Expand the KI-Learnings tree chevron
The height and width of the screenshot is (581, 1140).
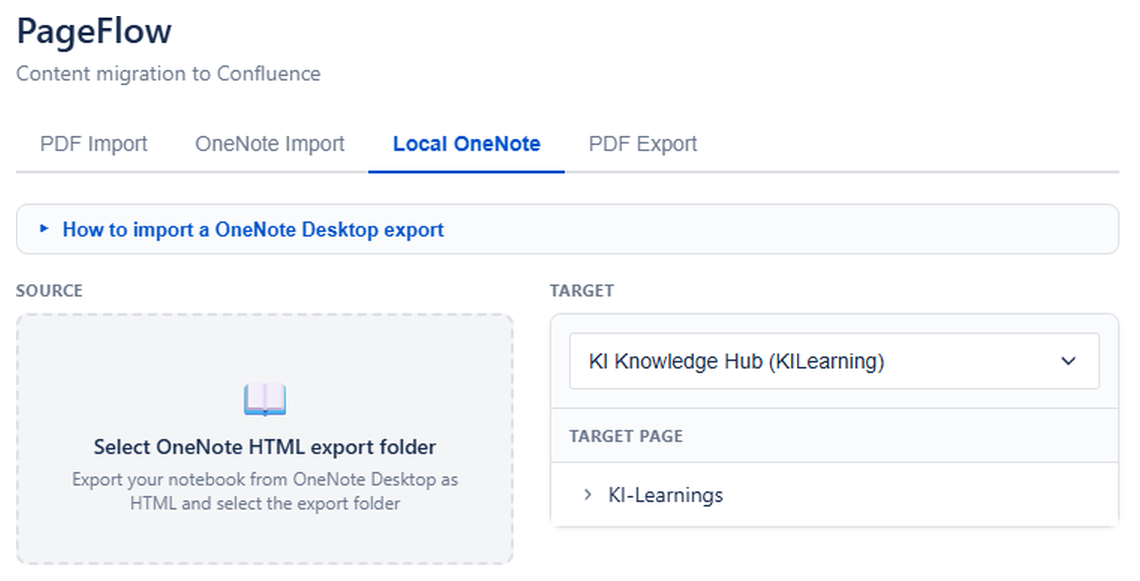click(587, 495)
